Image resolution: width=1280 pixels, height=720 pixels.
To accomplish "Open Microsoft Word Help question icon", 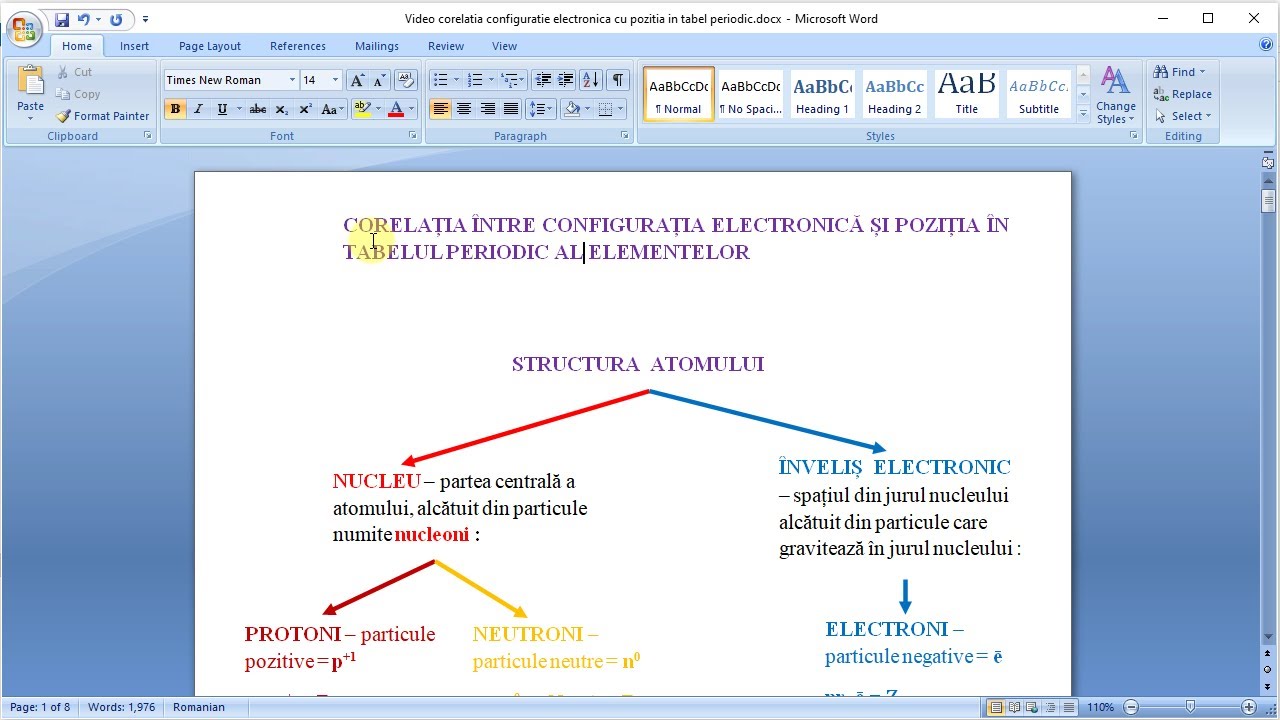I will 1267,45.
